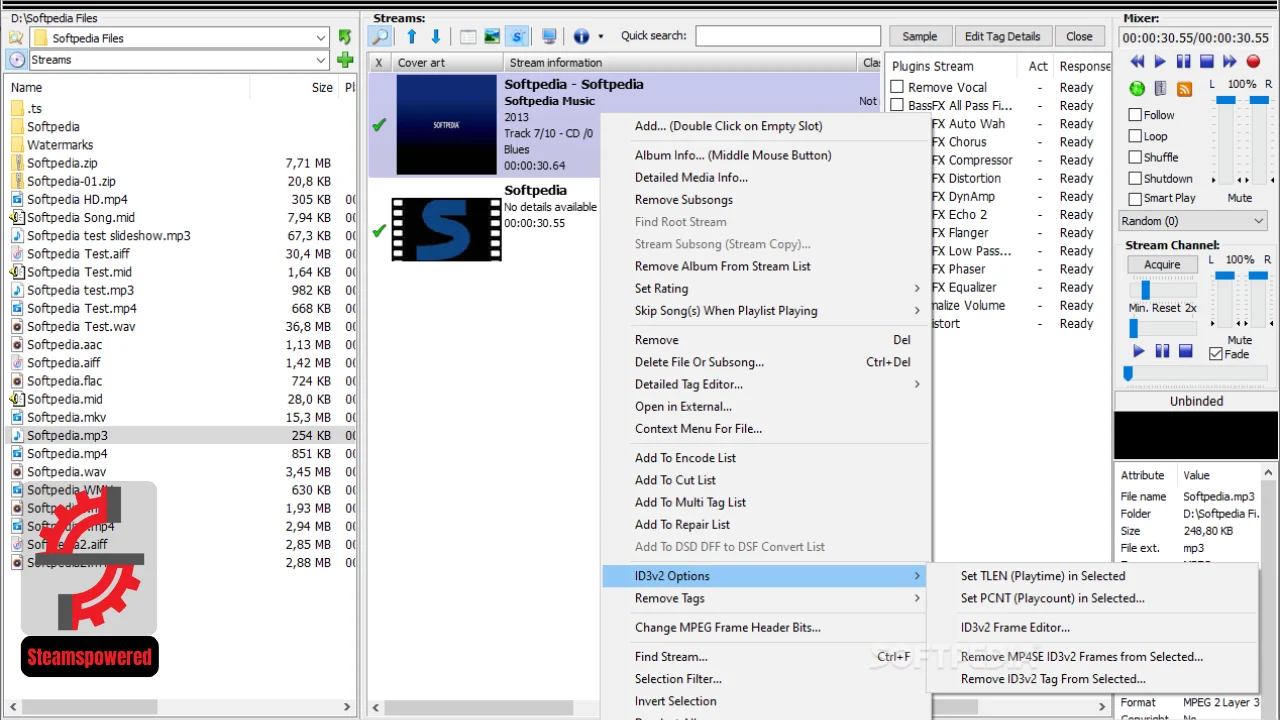Click the green globe icon in mixer
1280x720 pixels.
coord(1137,89)
